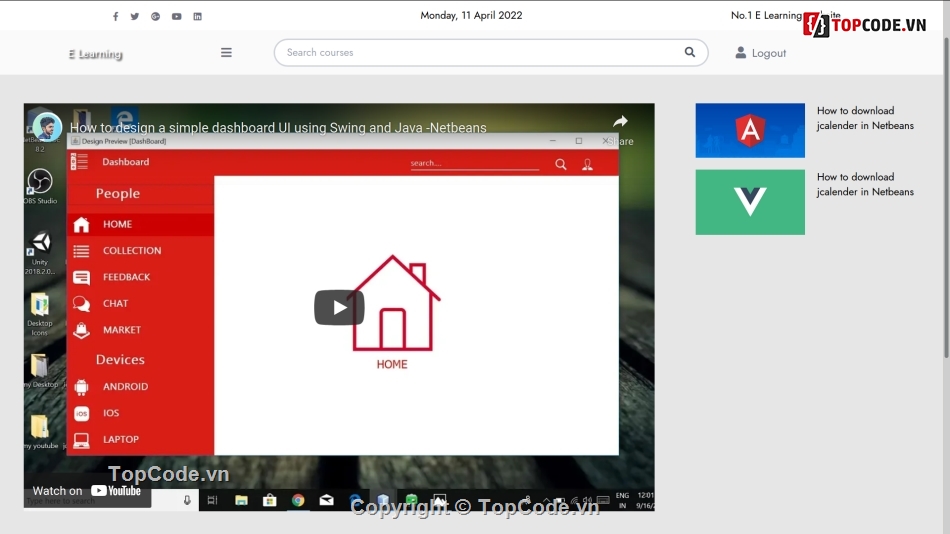Click the File Explorer taskbar icon
The image size is (950, 534).
click(x=241, y=500)
